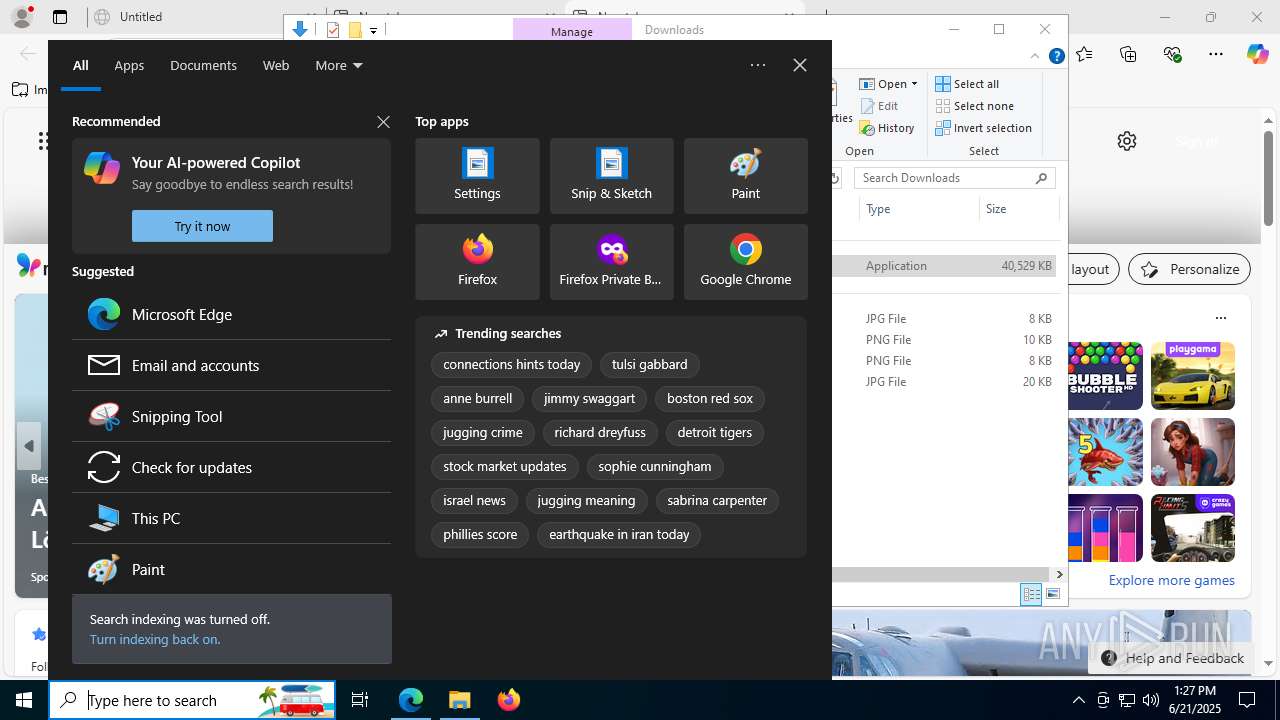Screen dimensions: 1280x720
Task: Click Help icon in Explorer ribbon
Action: tap(1056, 56)
